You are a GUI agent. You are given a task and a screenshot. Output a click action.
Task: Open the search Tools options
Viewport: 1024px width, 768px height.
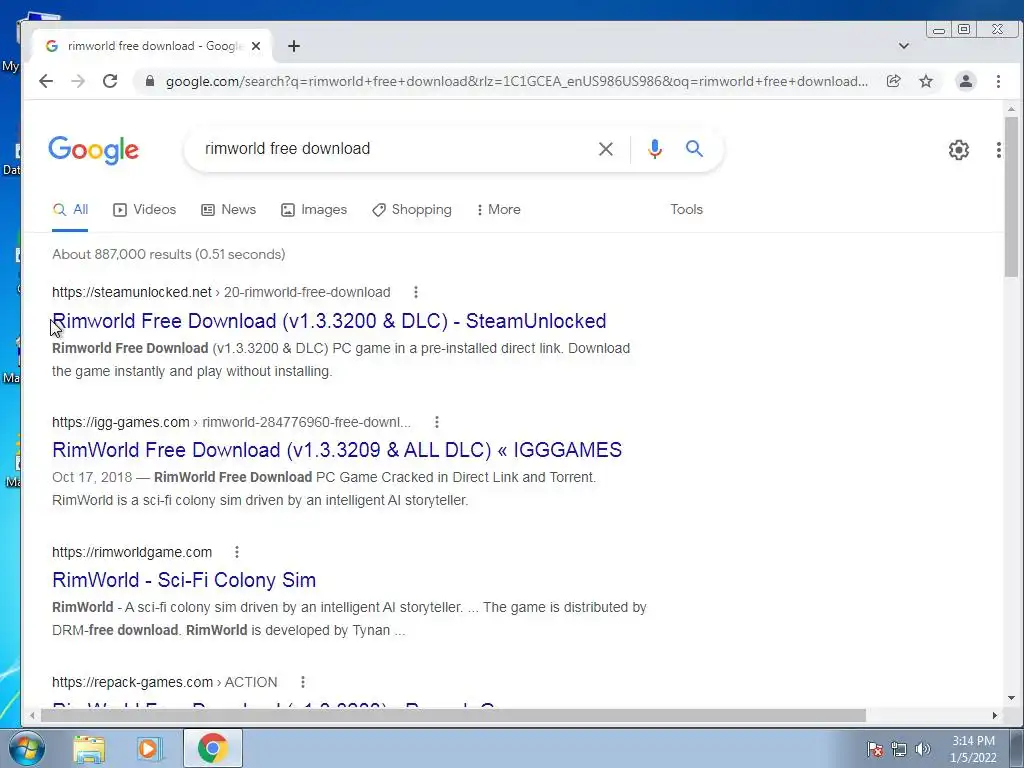(x=686, y=210)
